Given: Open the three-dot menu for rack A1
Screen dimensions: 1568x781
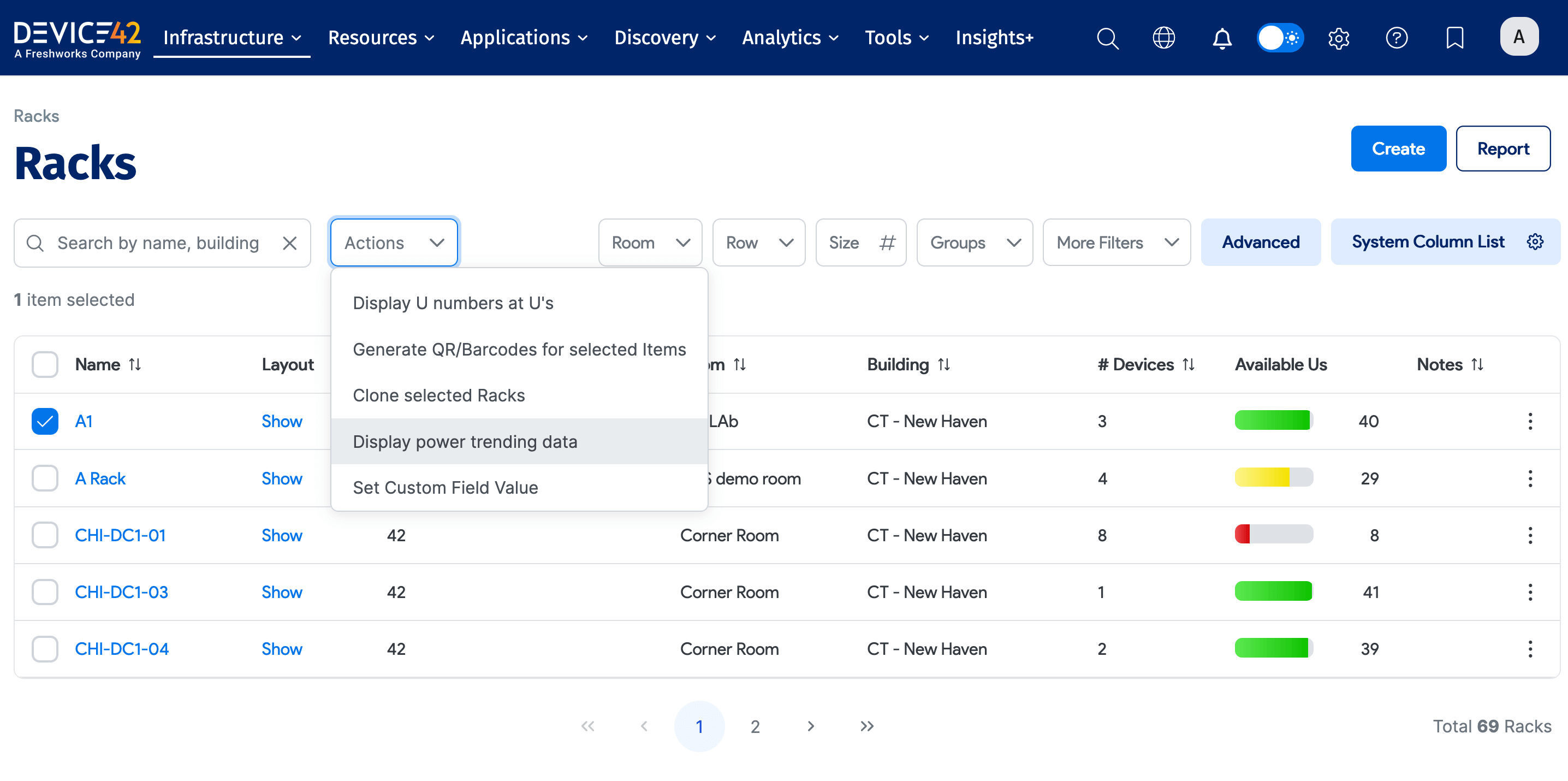Looking at the screenshot, I should click(x=1530, y=421).
